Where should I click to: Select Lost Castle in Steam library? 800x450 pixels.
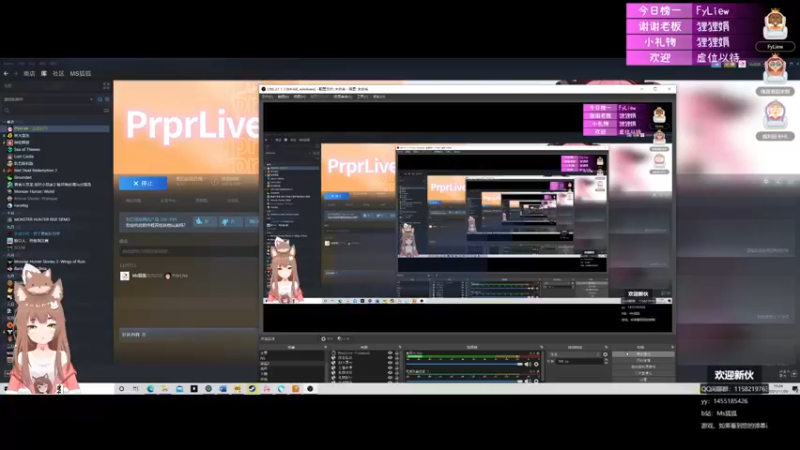click(x=23, y=157)
